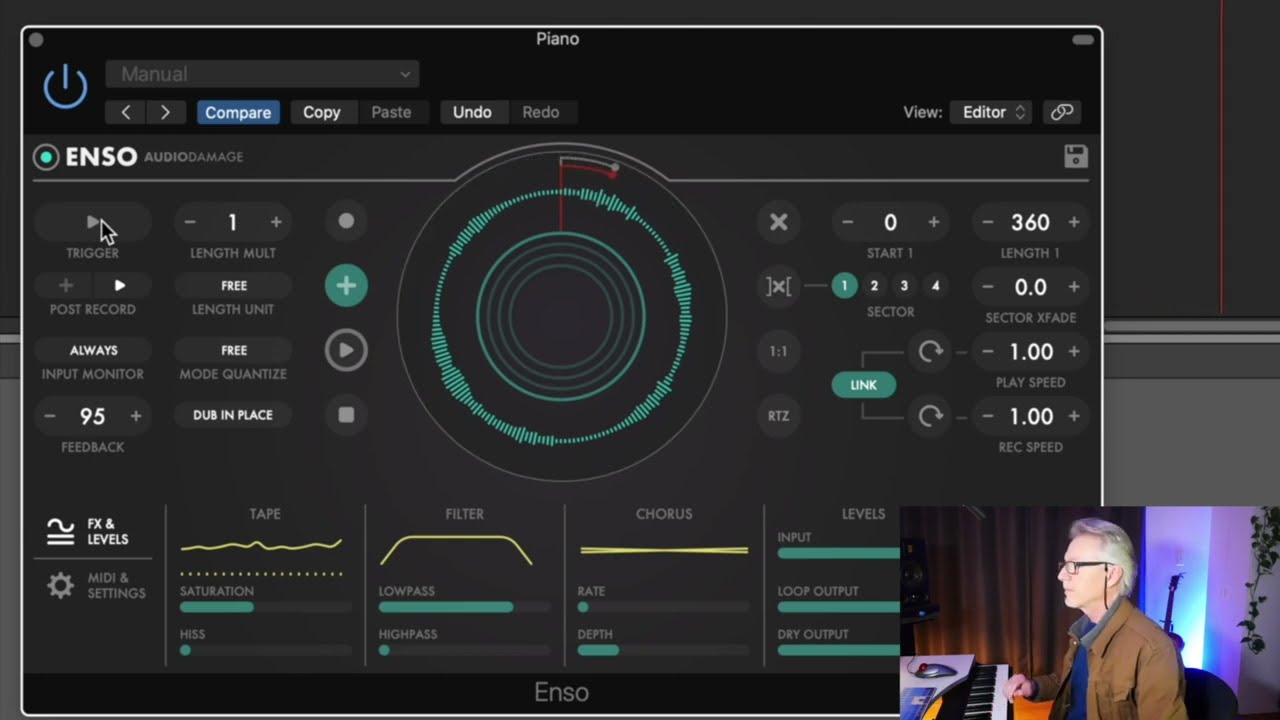Click the Copy button
Screen dimensions: 1280x720
(x=322, y=112)
